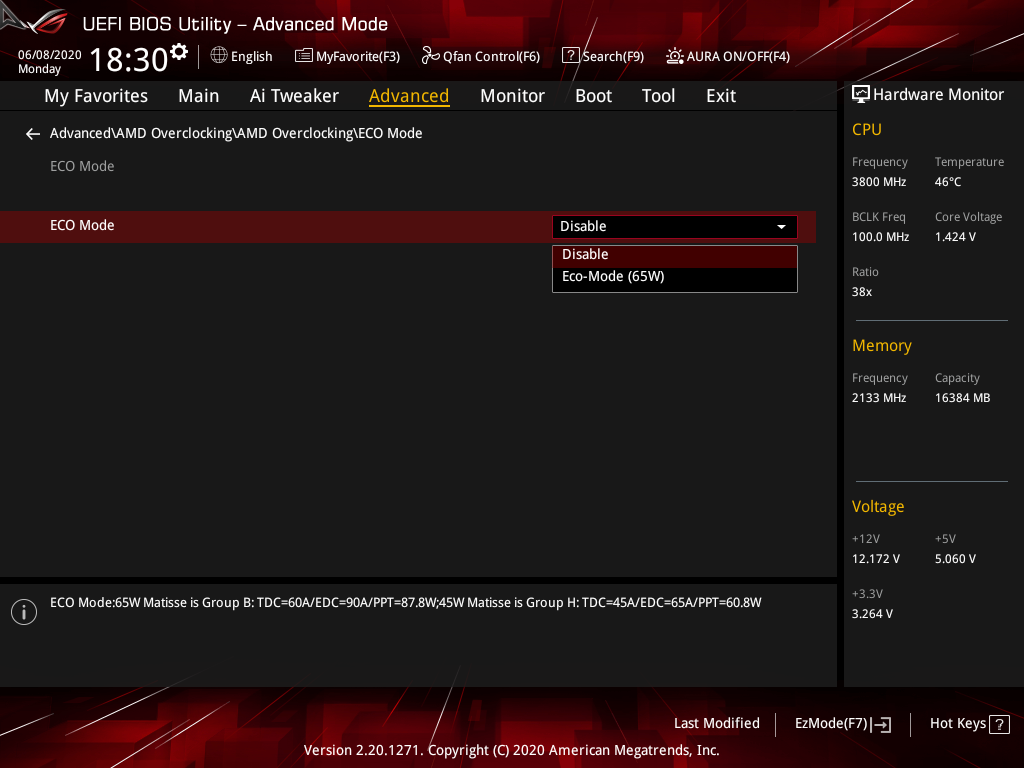1024x768 pixels.
Task: Click the Memory frequency 2133 MHz value
Action: coord(878,398)
